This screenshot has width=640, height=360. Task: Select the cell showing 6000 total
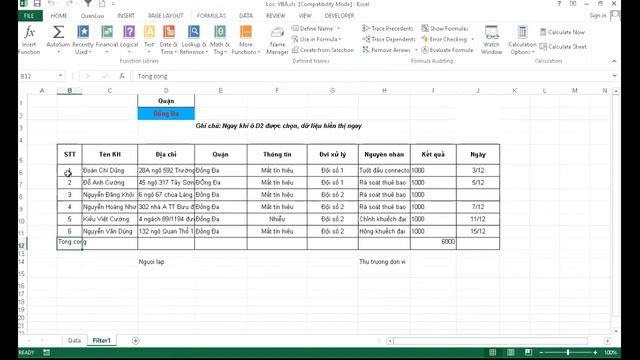pyautogui.click(x=433, y=243)
